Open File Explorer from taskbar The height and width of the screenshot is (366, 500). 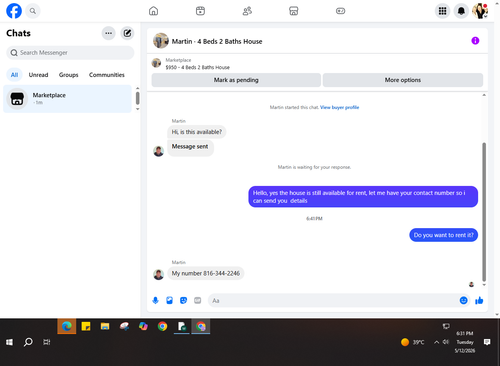point(105,326)
